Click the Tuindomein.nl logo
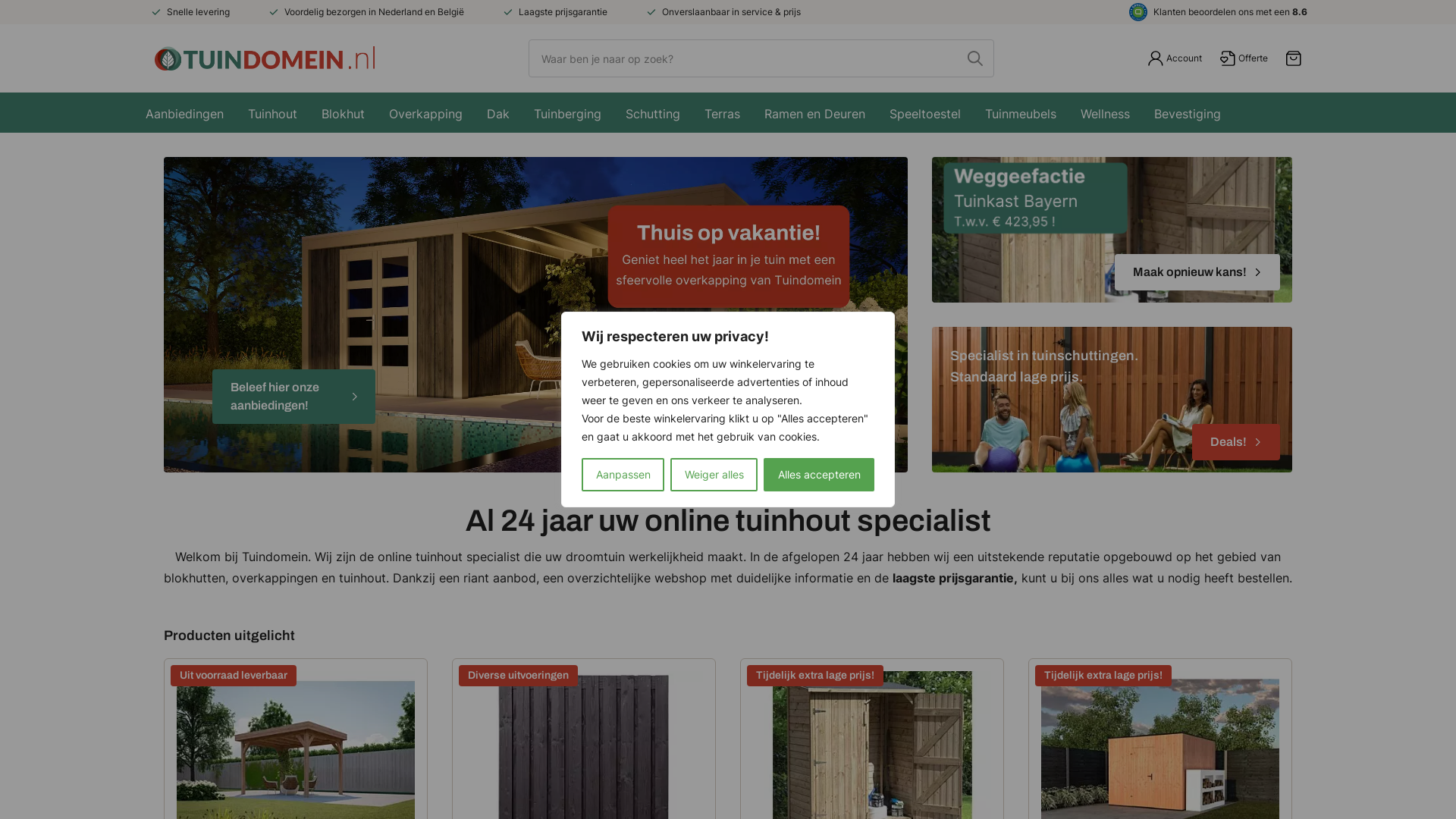 [x=265, y=58]
